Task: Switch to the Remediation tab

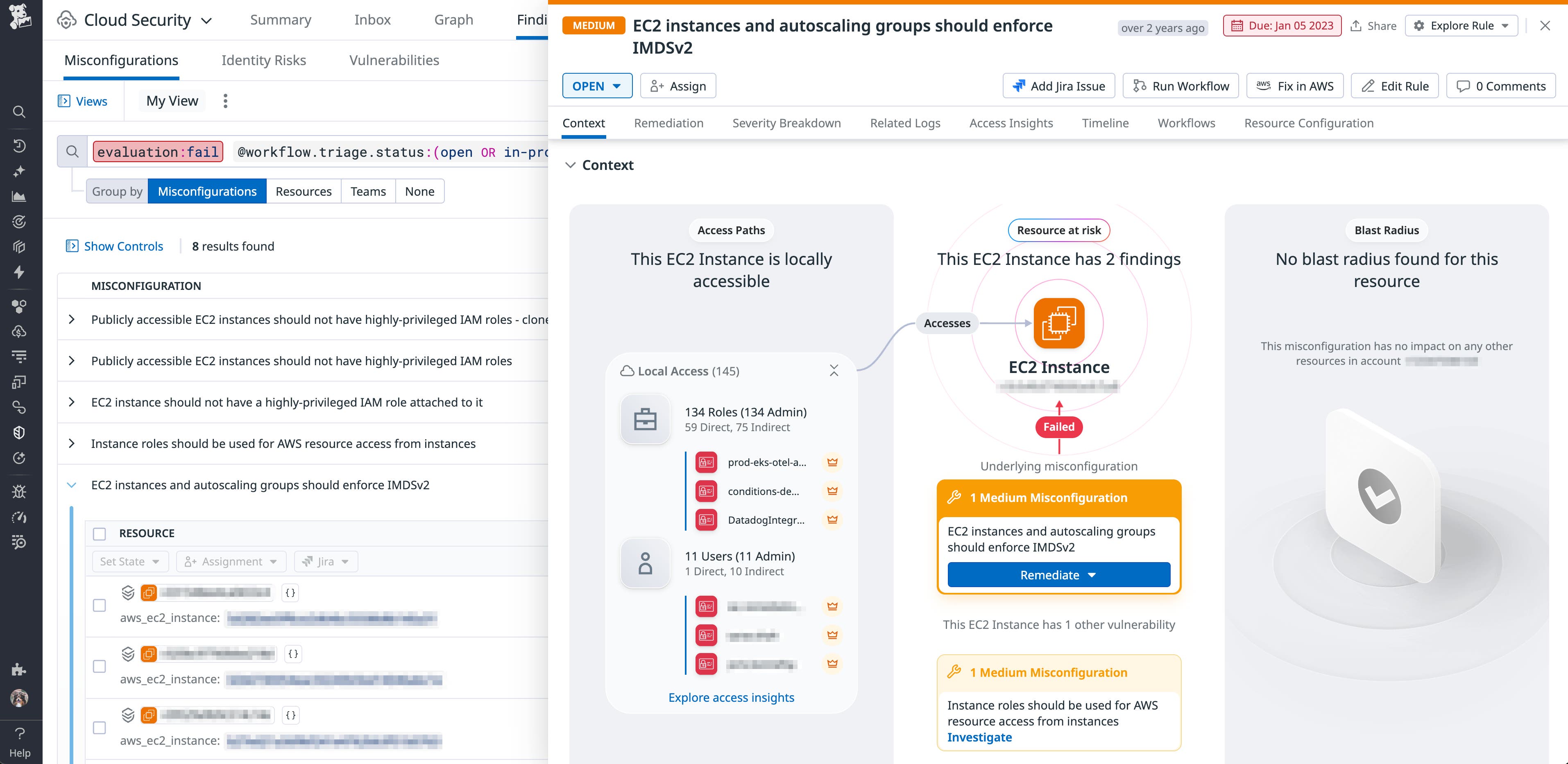Action: 668,123
